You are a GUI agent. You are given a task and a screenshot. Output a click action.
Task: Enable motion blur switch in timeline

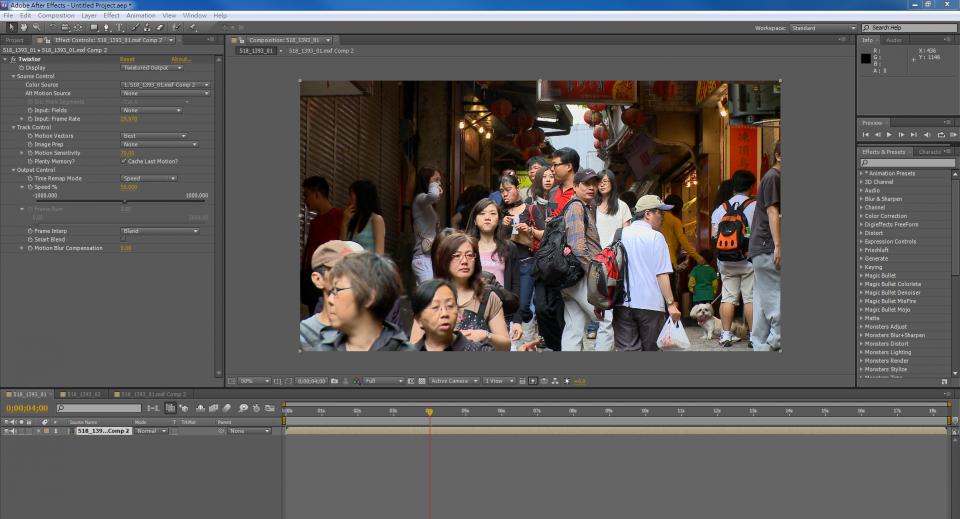point(228,408)
